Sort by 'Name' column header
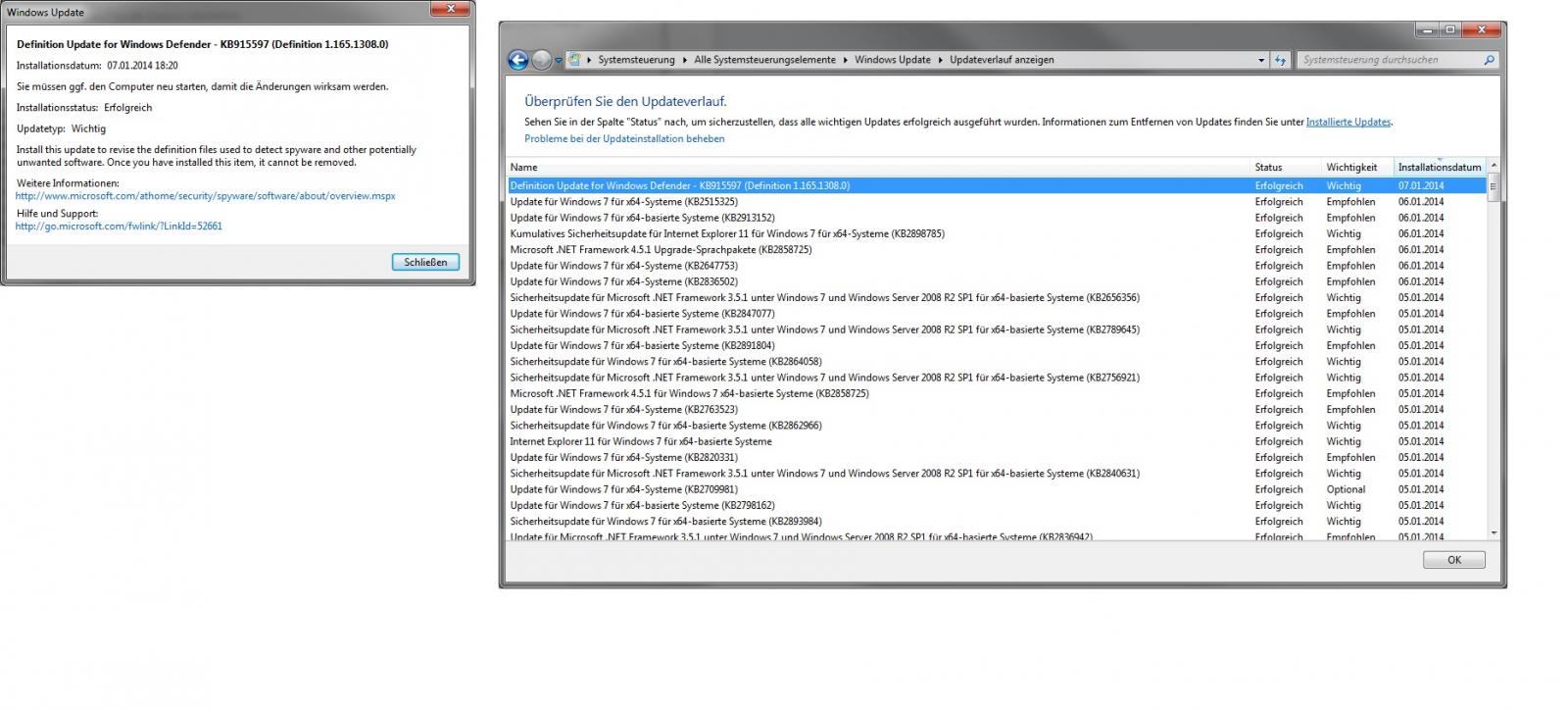This screenshot has height=709, width=1568. pyautogui.click(x=879, y=167)
